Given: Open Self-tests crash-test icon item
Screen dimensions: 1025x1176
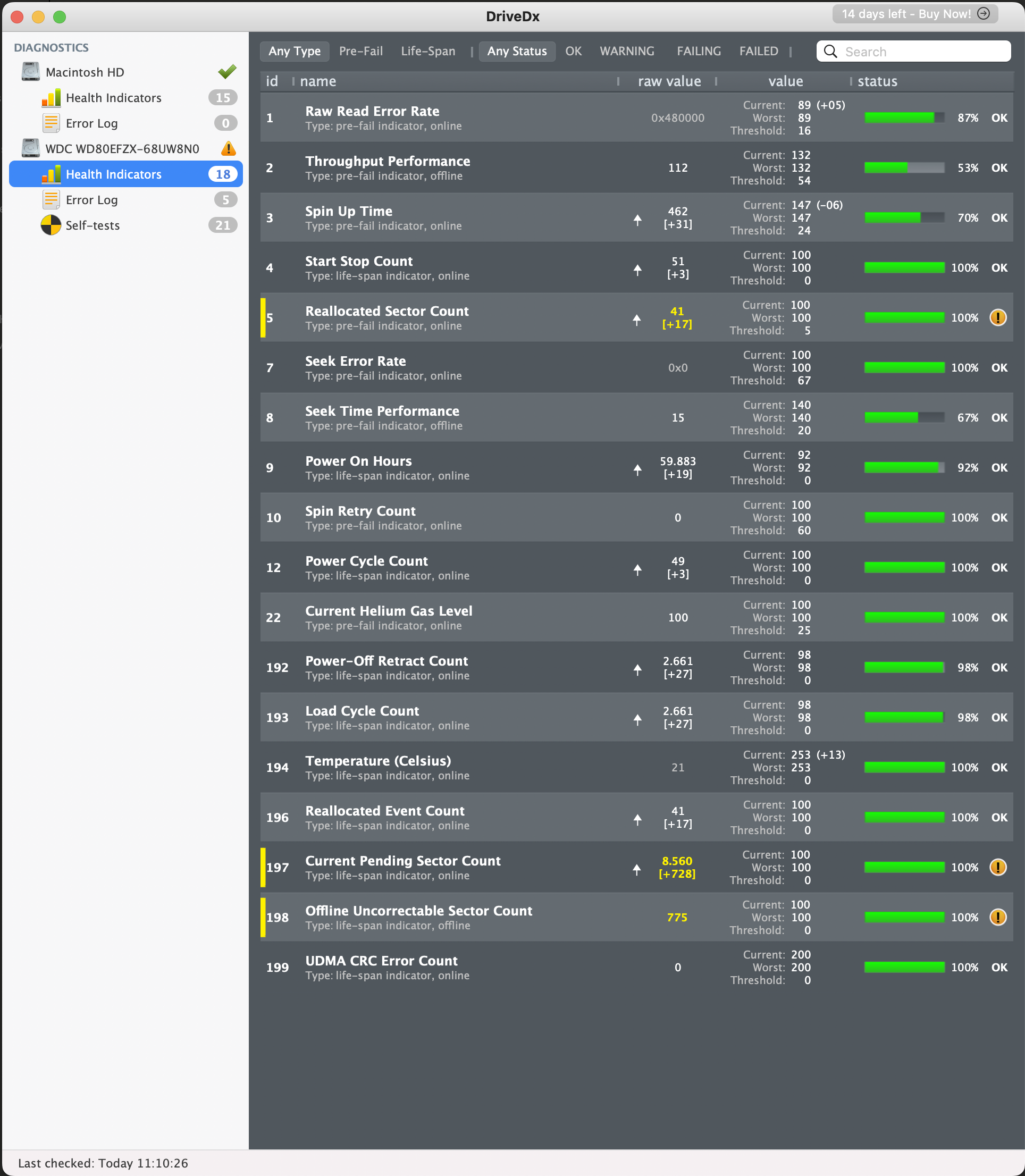Looking at the screenshot, I should [x=51, y=225].
